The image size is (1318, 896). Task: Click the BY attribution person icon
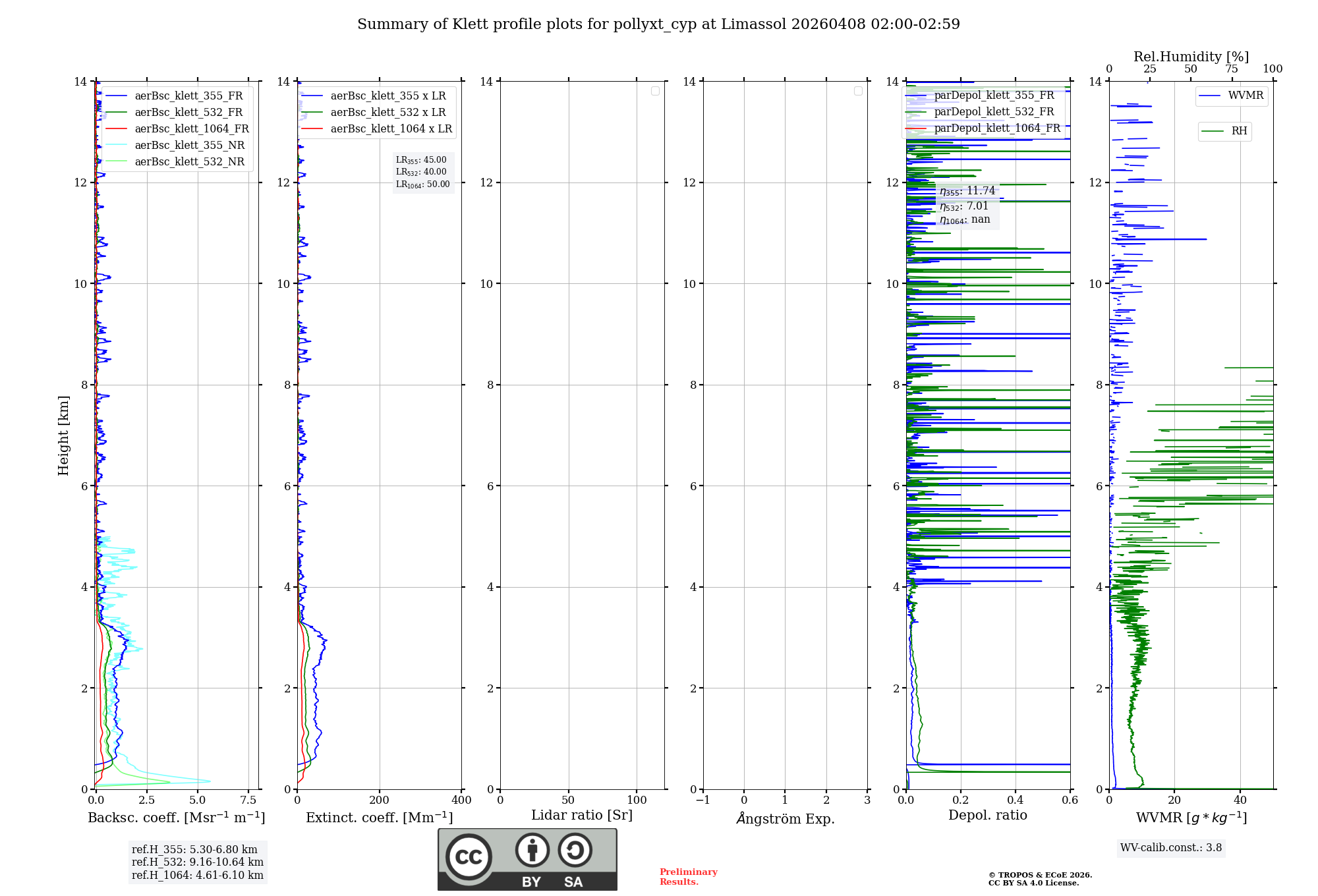[532, 850]
